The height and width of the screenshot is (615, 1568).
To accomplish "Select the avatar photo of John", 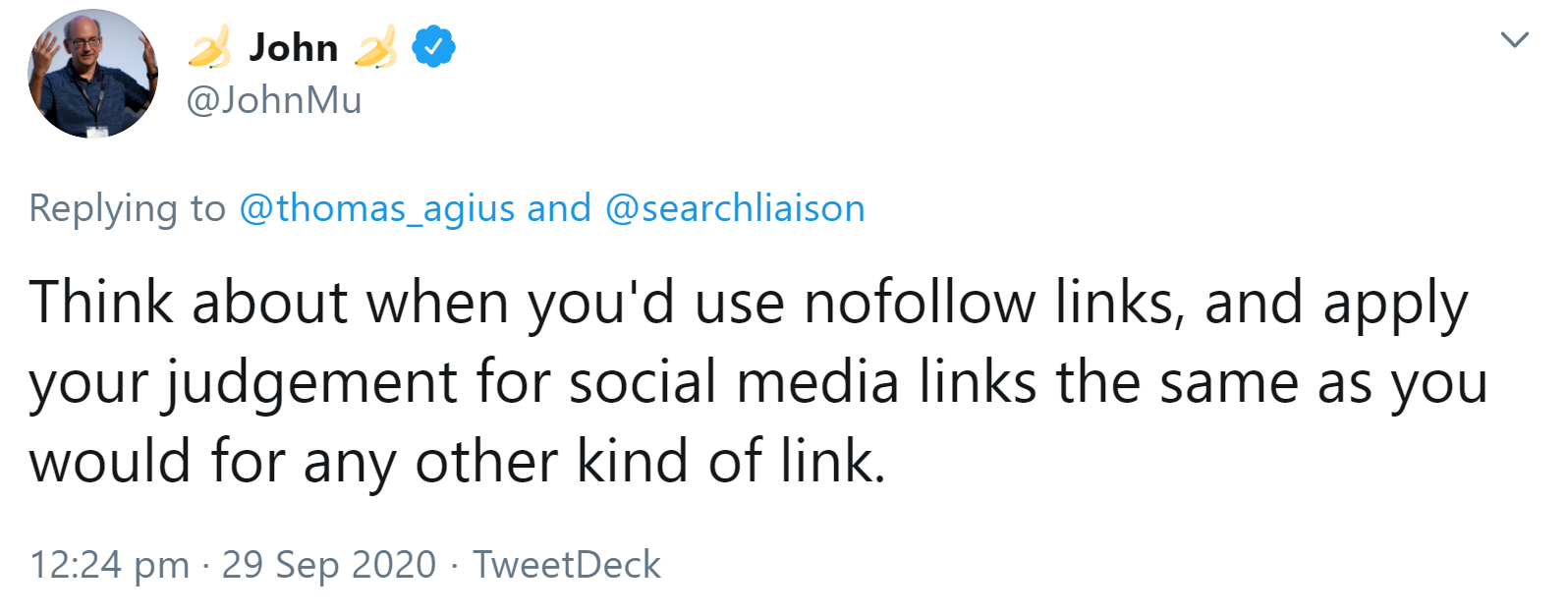I will pos(93,74).
